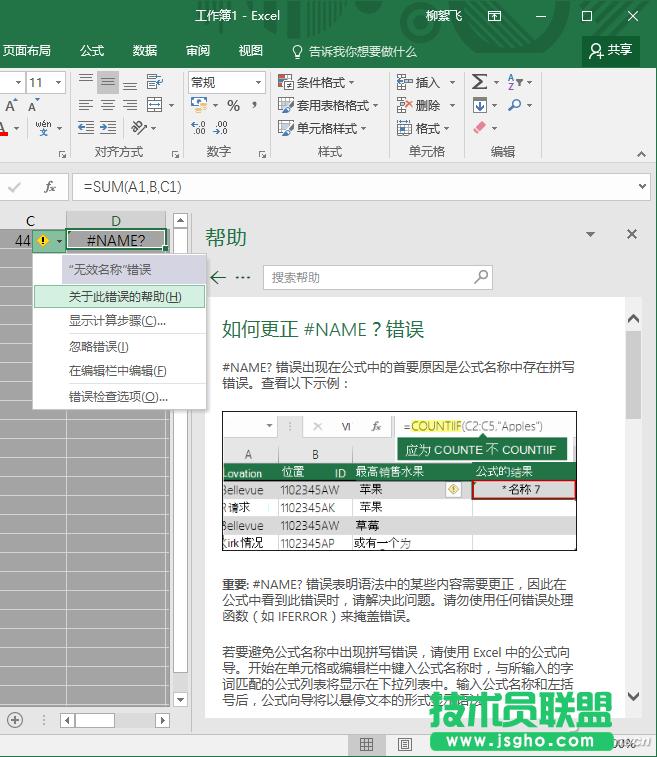Click the pink eraser Clear icon
This screenshot has height=757, width=657.
point(479,128)
